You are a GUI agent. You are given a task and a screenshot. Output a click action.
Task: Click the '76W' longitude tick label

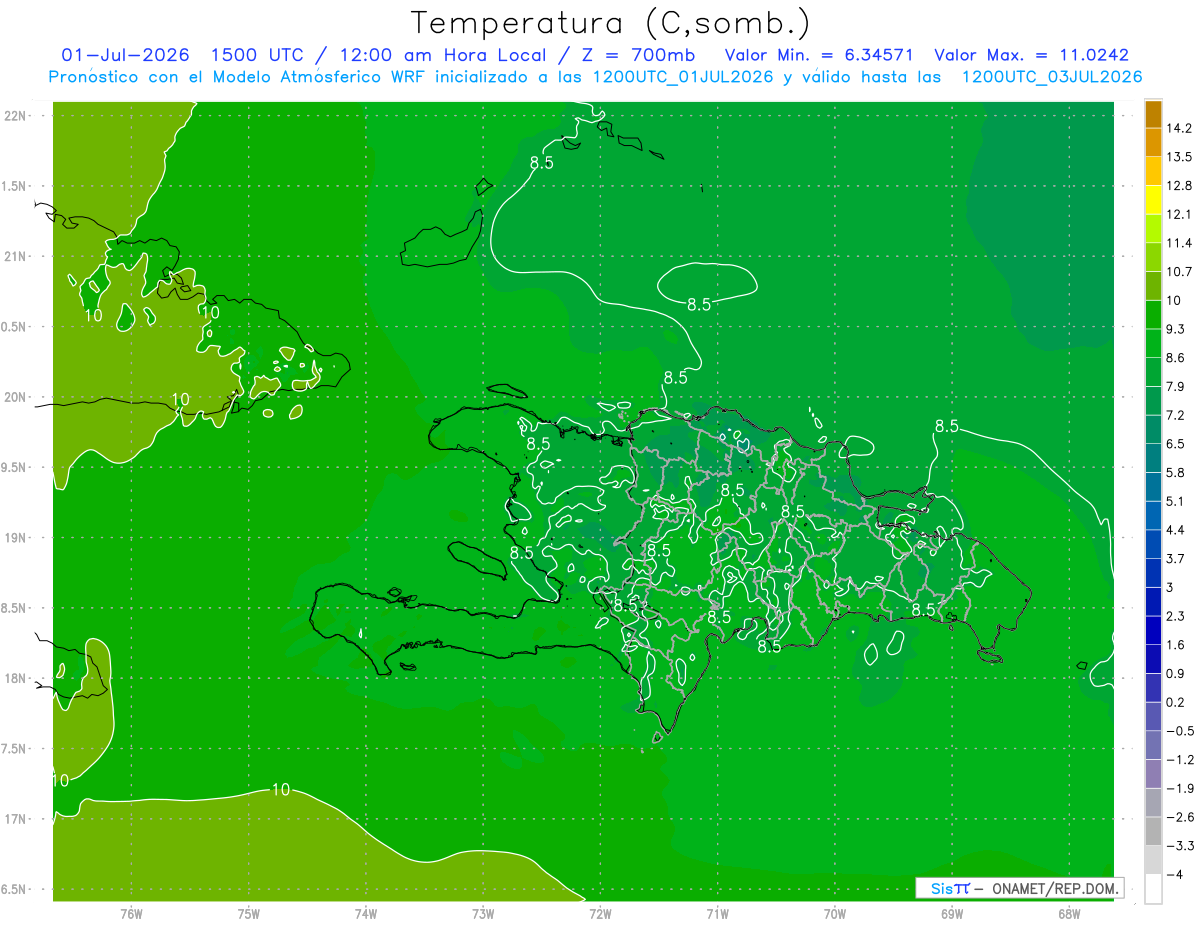[131, 914]
